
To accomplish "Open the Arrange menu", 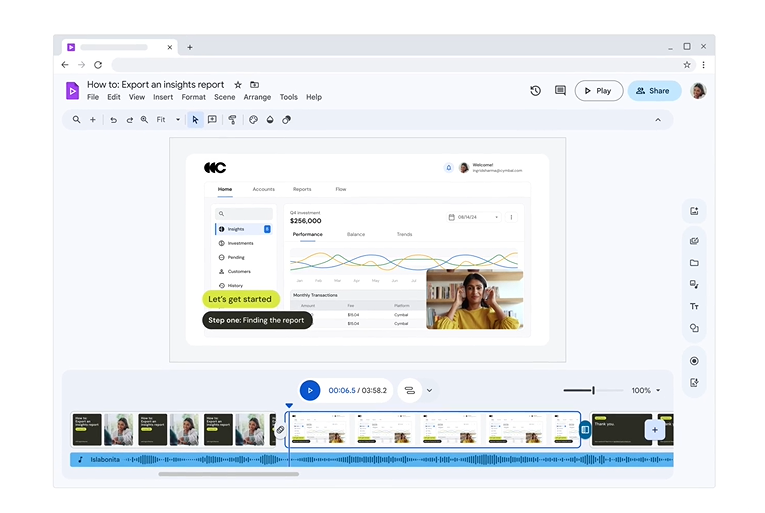I will click(257, 97).
